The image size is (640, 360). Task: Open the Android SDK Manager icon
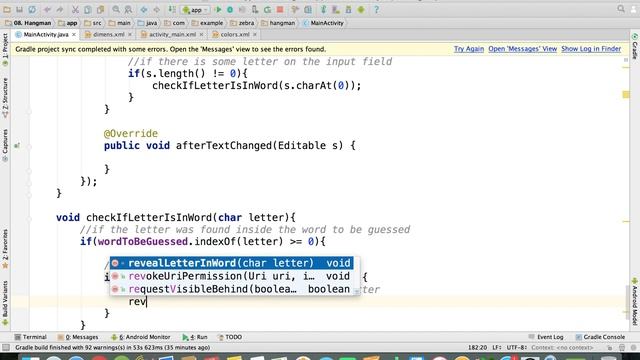pos(348,9)
